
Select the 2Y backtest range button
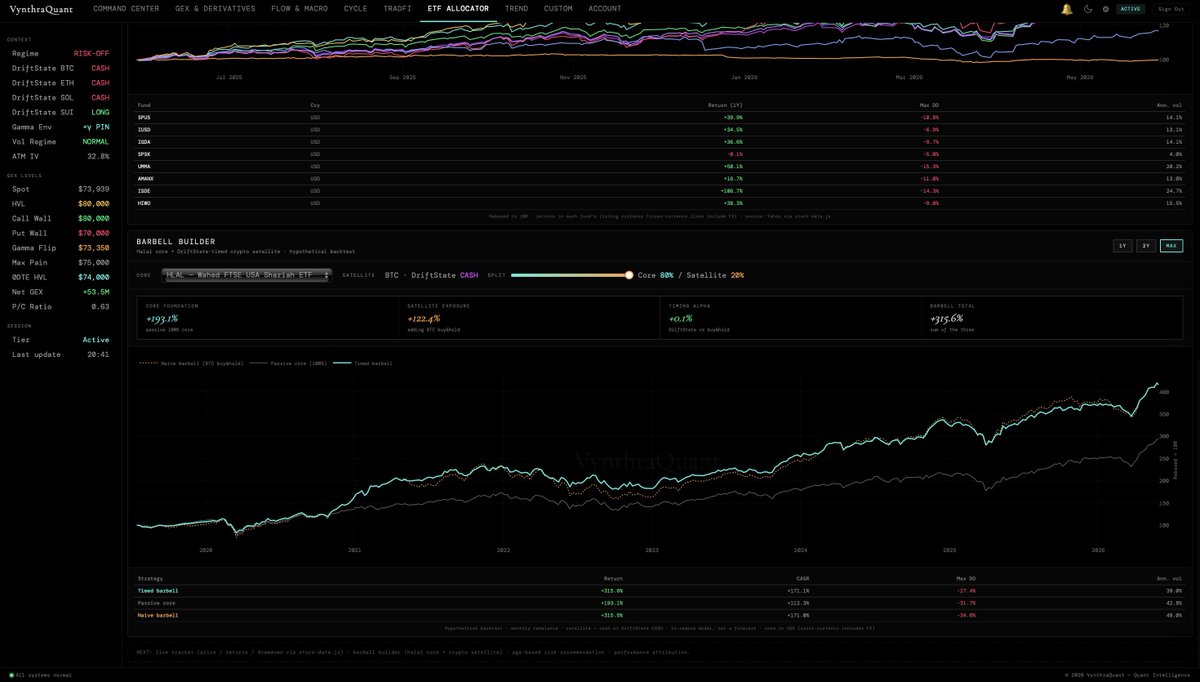click(1146, 245)
